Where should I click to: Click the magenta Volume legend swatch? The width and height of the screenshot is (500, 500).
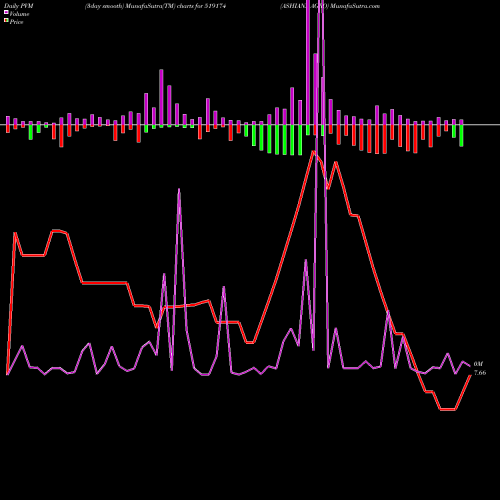pos(6,13)
